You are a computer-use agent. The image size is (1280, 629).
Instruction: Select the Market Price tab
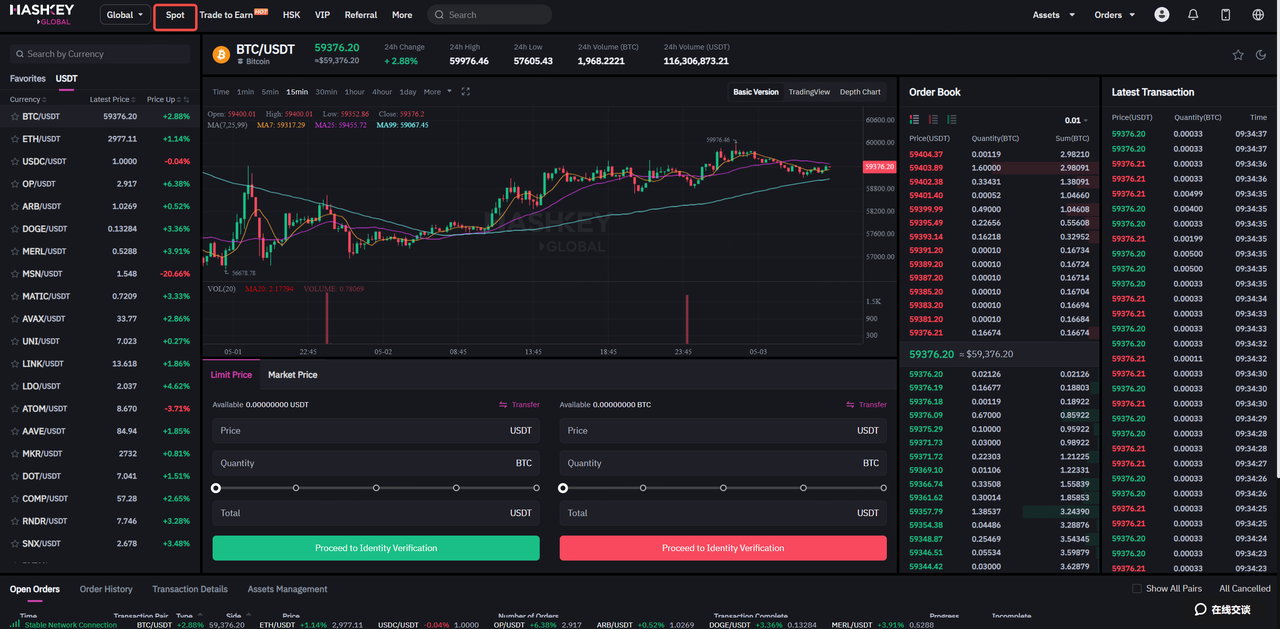pos(293,375)
